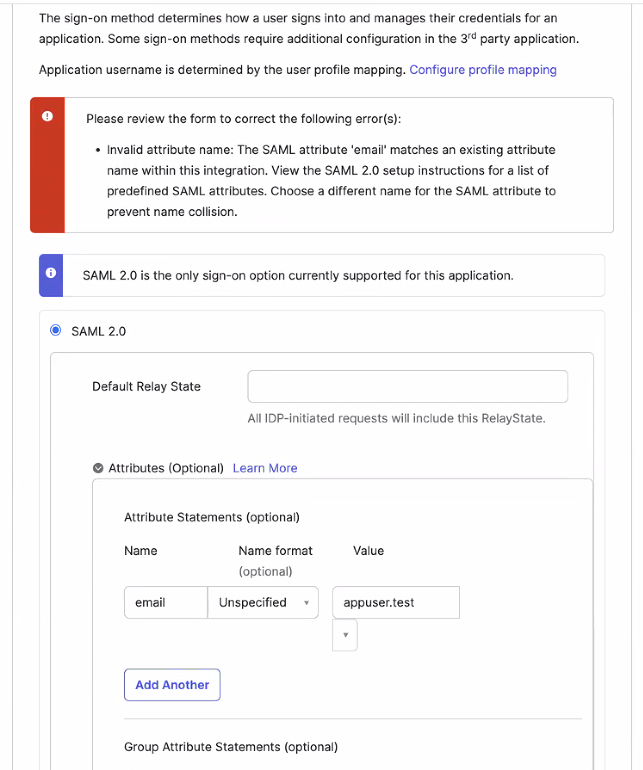Select the SAML 2.0 radio button
This screenshot has height=770, width=643.
[56, 331]
